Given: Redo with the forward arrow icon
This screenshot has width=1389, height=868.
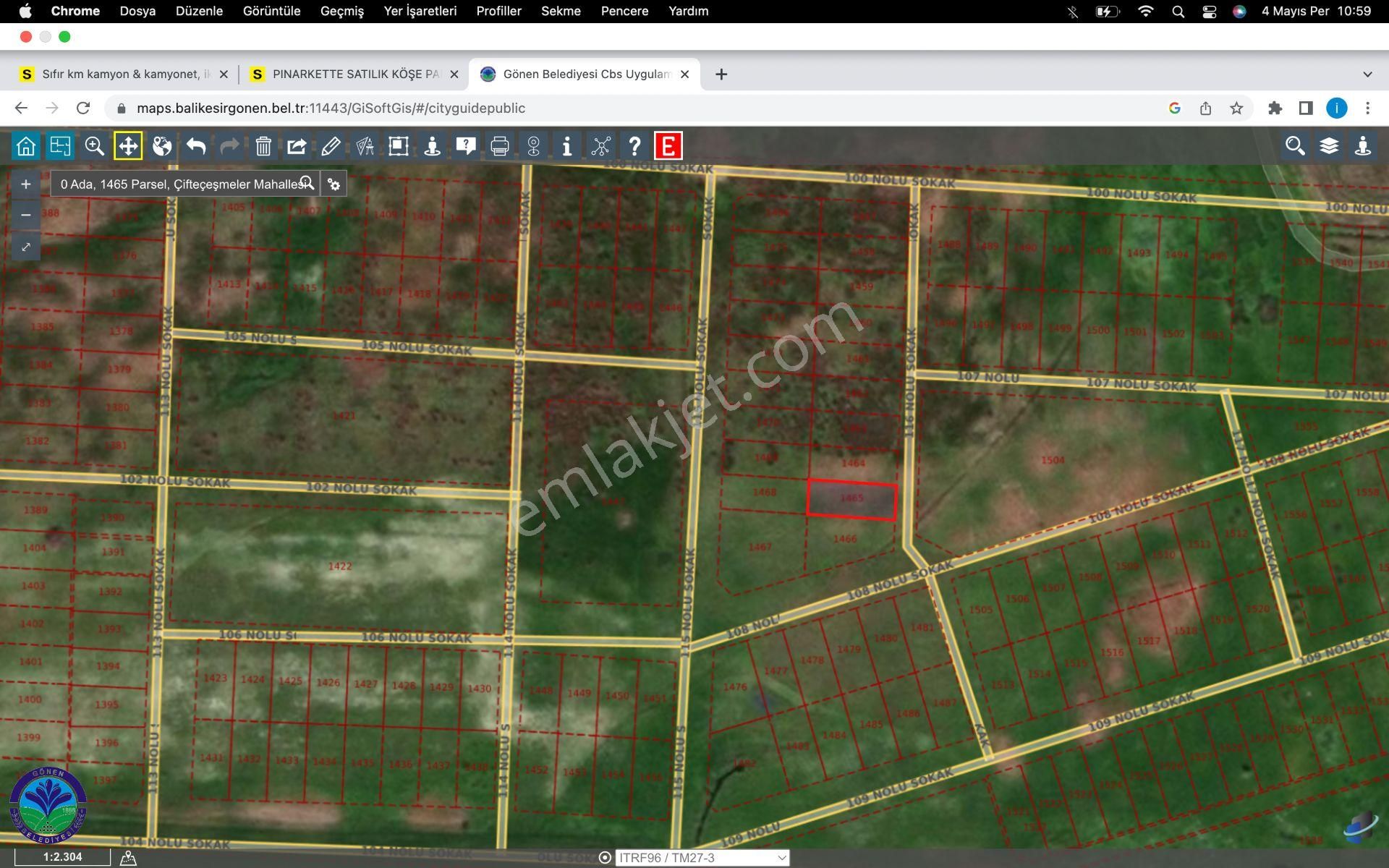Looking at the screenshot, I should [x=229, y=146].
